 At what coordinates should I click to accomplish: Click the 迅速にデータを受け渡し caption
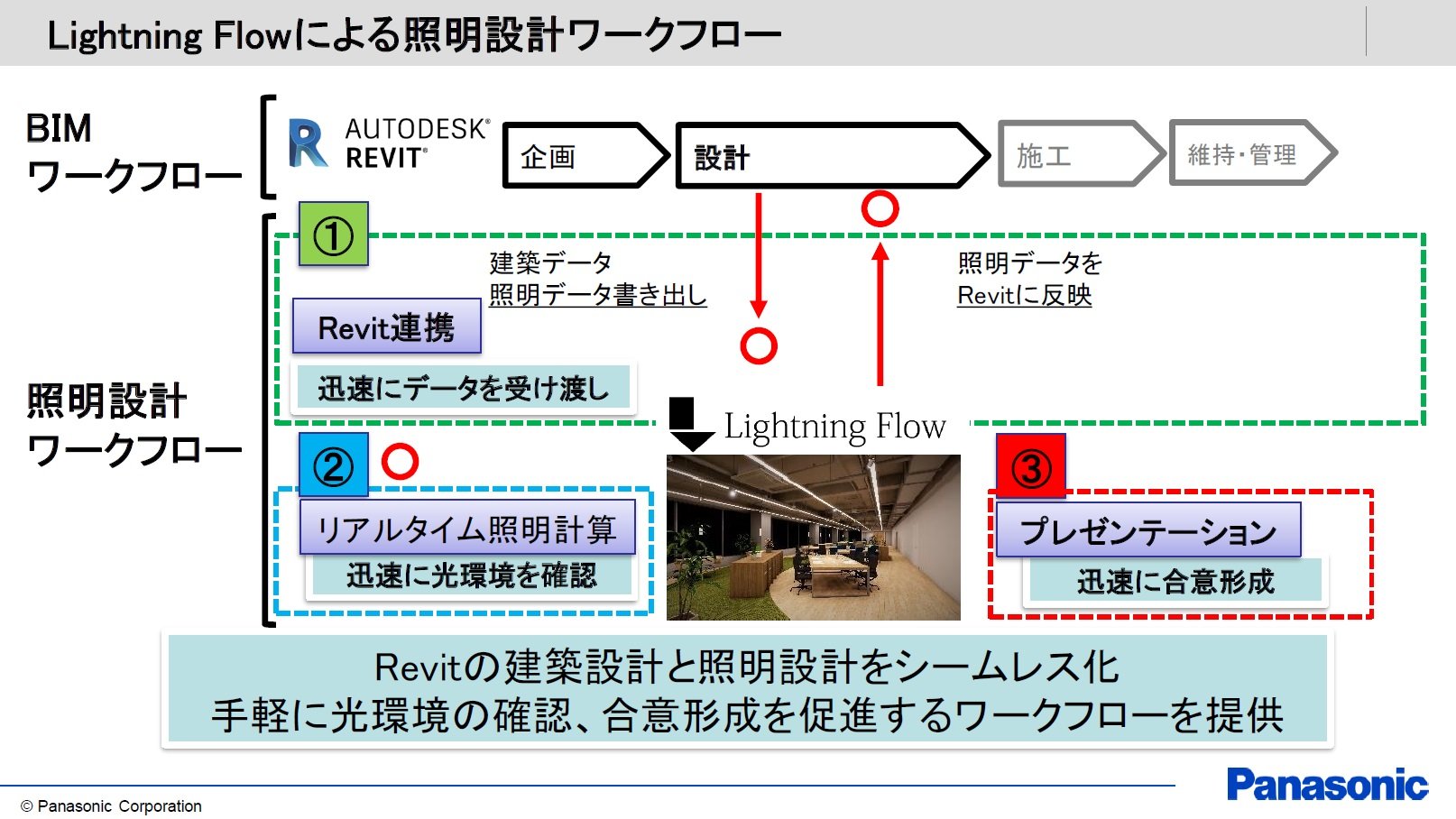click(464, 389)
